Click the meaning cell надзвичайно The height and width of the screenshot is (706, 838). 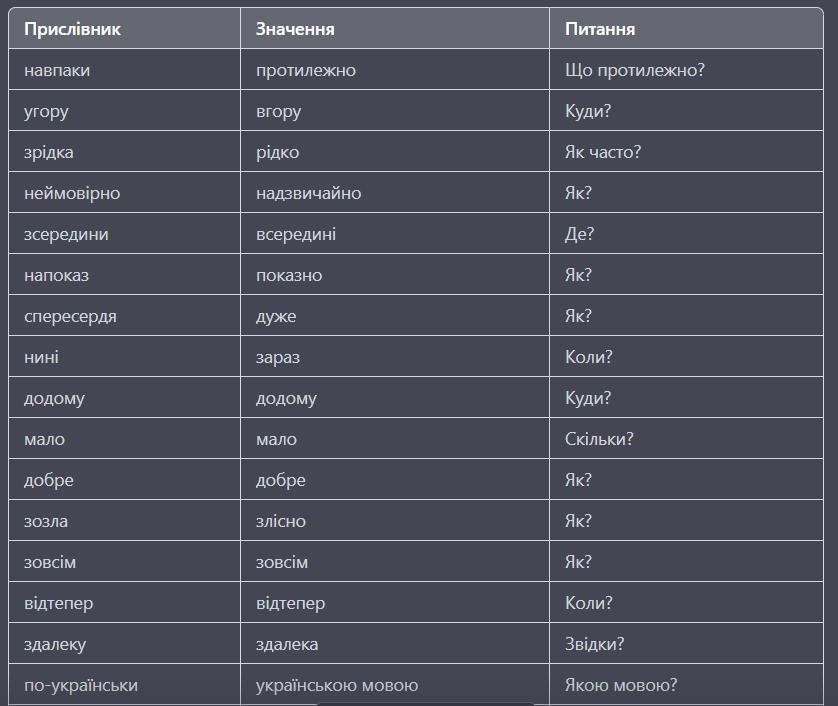pyautogui.click(x=308, y=193)
